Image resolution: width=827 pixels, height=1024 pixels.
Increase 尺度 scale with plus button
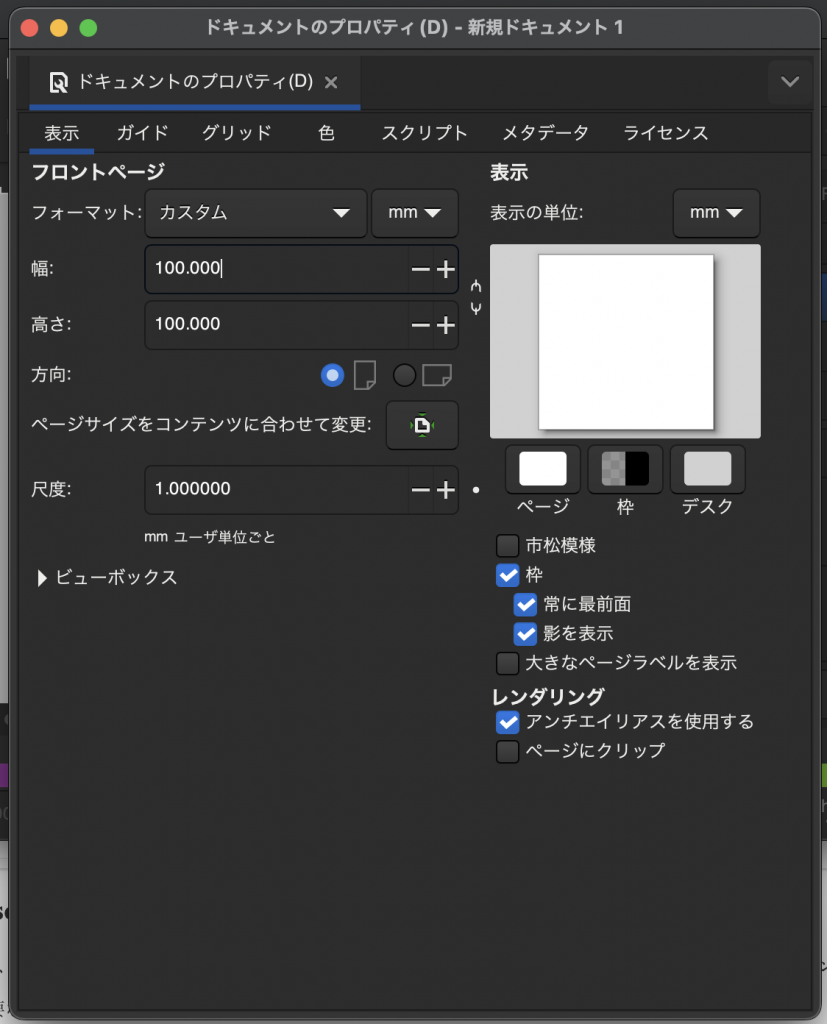[446, 490]
